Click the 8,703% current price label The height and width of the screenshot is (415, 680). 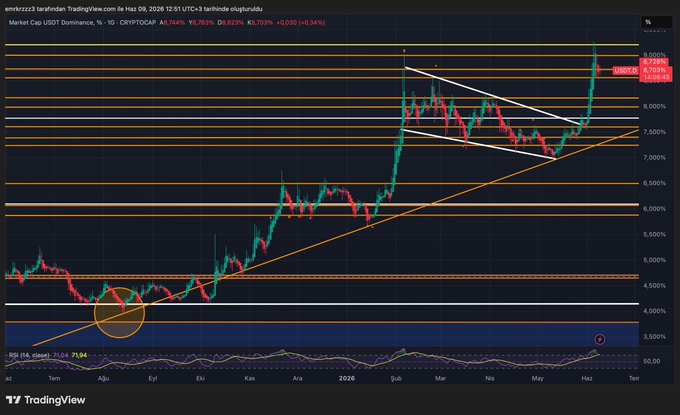coord(655,70)
